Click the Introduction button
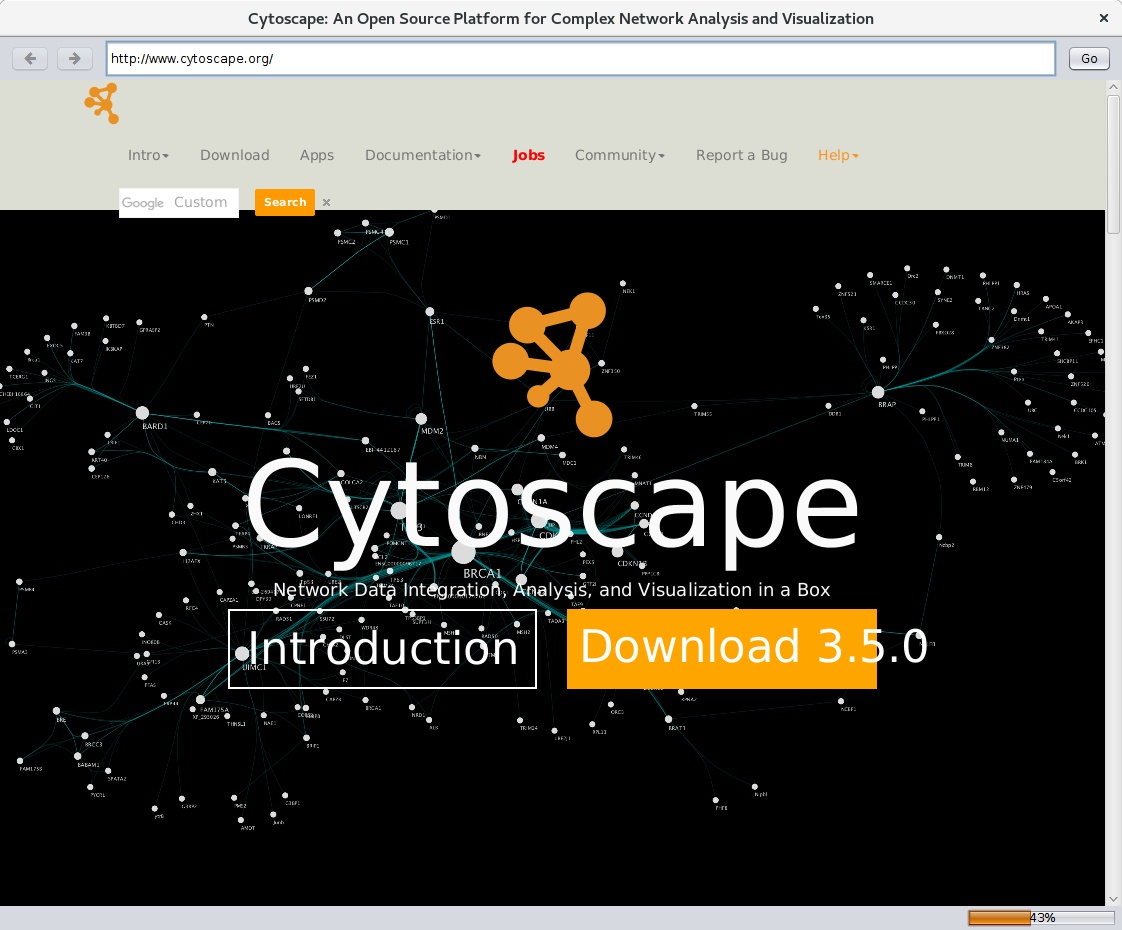This screenshot has width=1122, height=930. pos(382,648)
